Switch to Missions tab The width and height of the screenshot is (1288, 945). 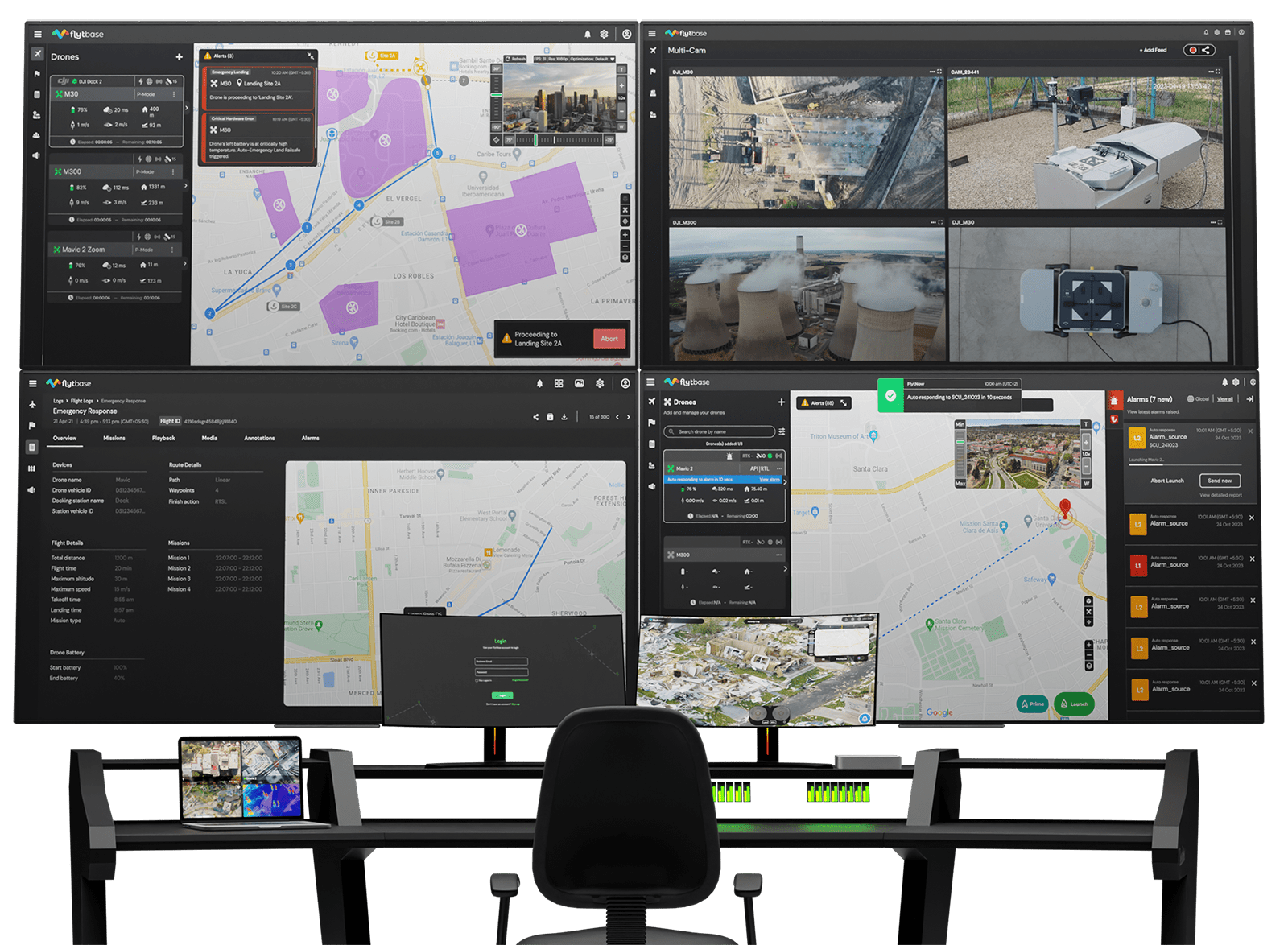[114, 438]
